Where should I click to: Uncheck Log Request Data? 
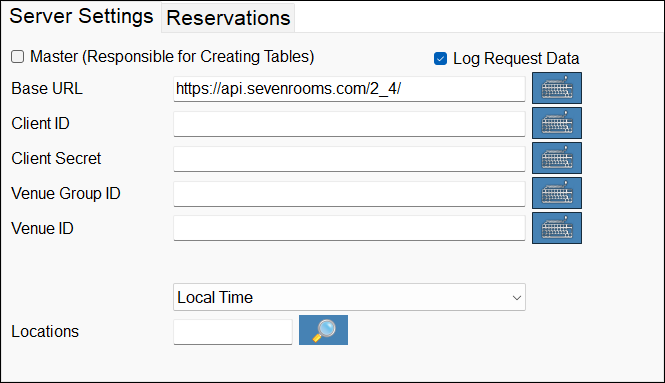pos(440,59)
